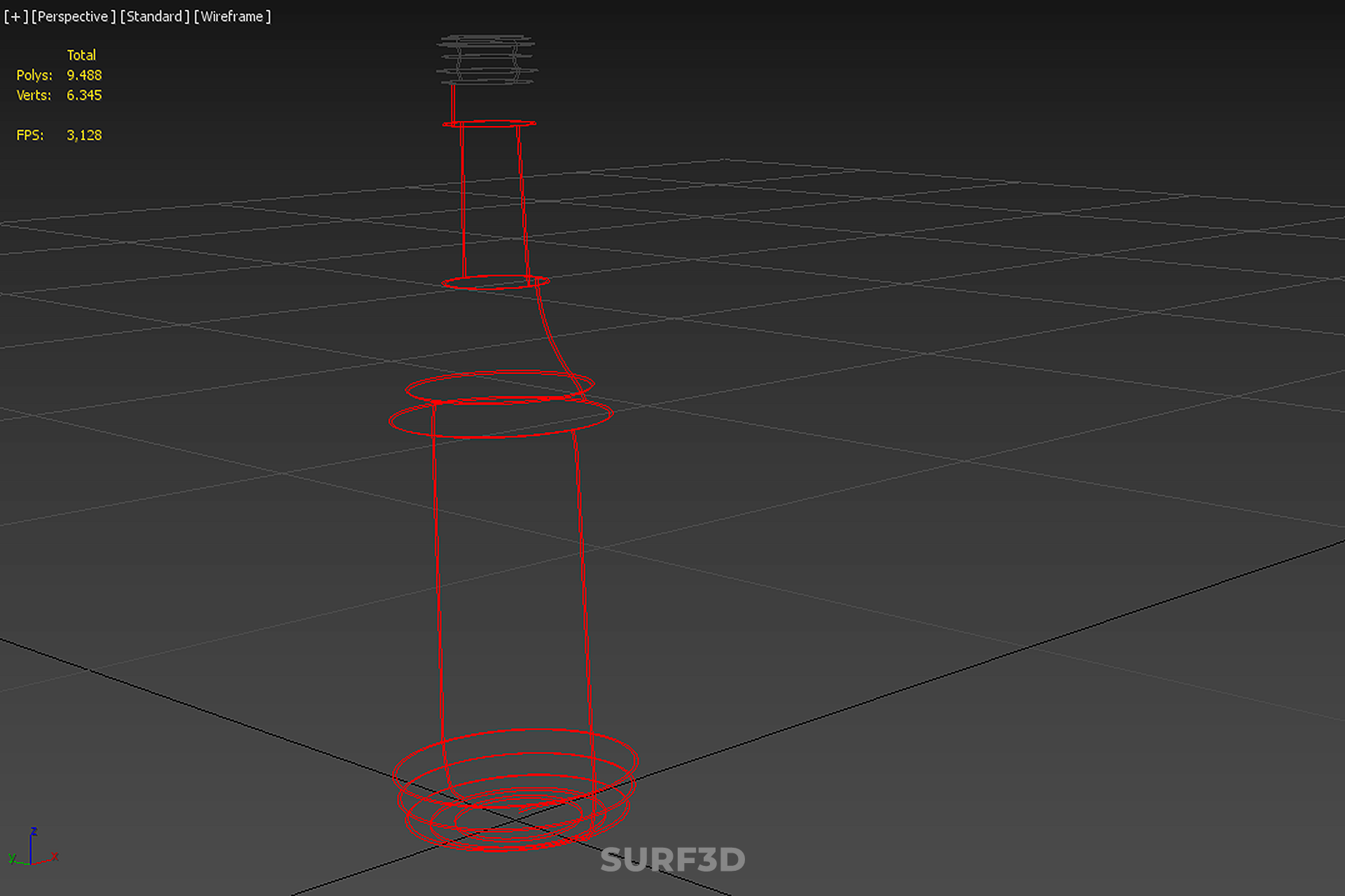Click the Polys count value 9.488
1345x896 pixels.
84,75
